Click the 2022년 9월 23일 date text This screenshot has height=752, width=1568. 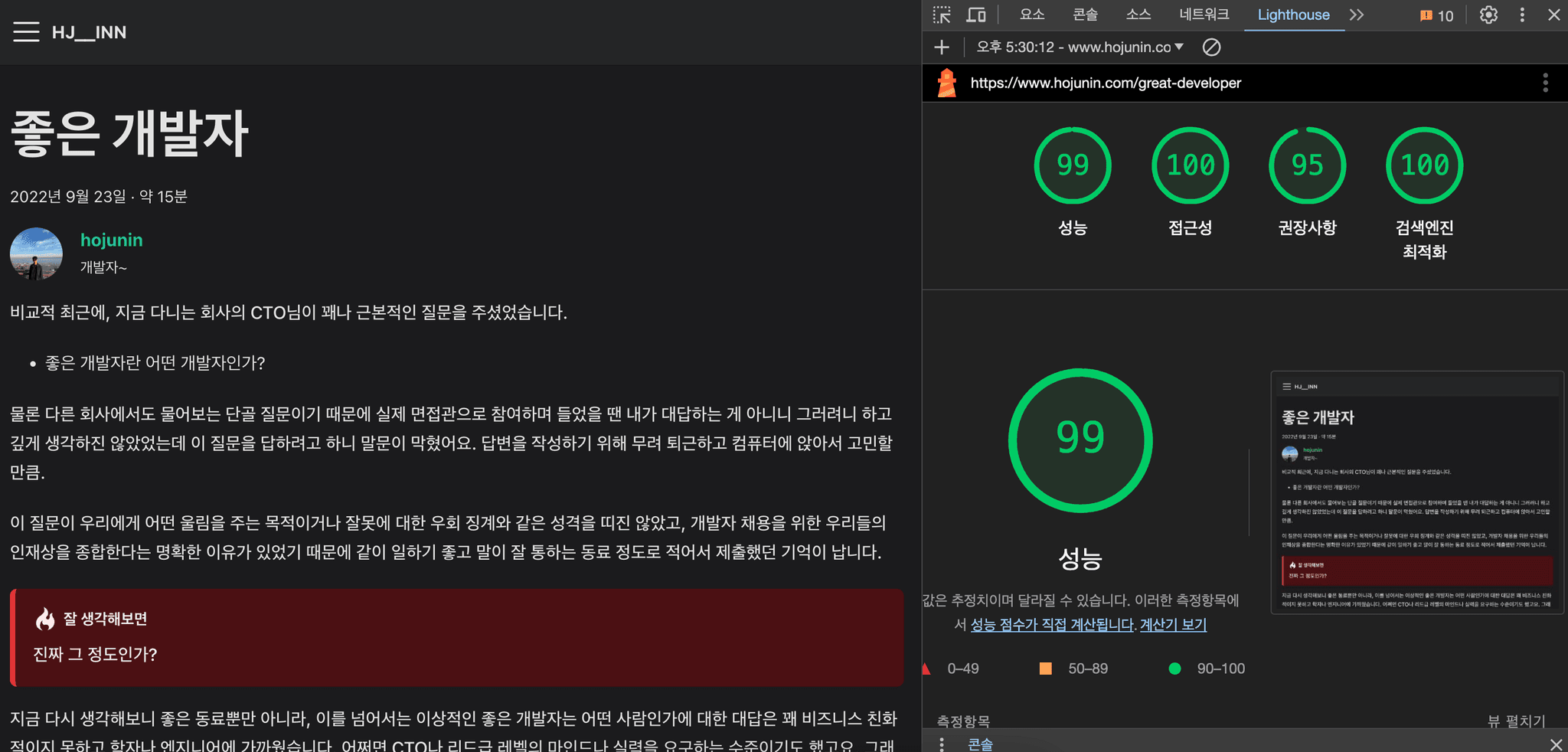(68, 196)
